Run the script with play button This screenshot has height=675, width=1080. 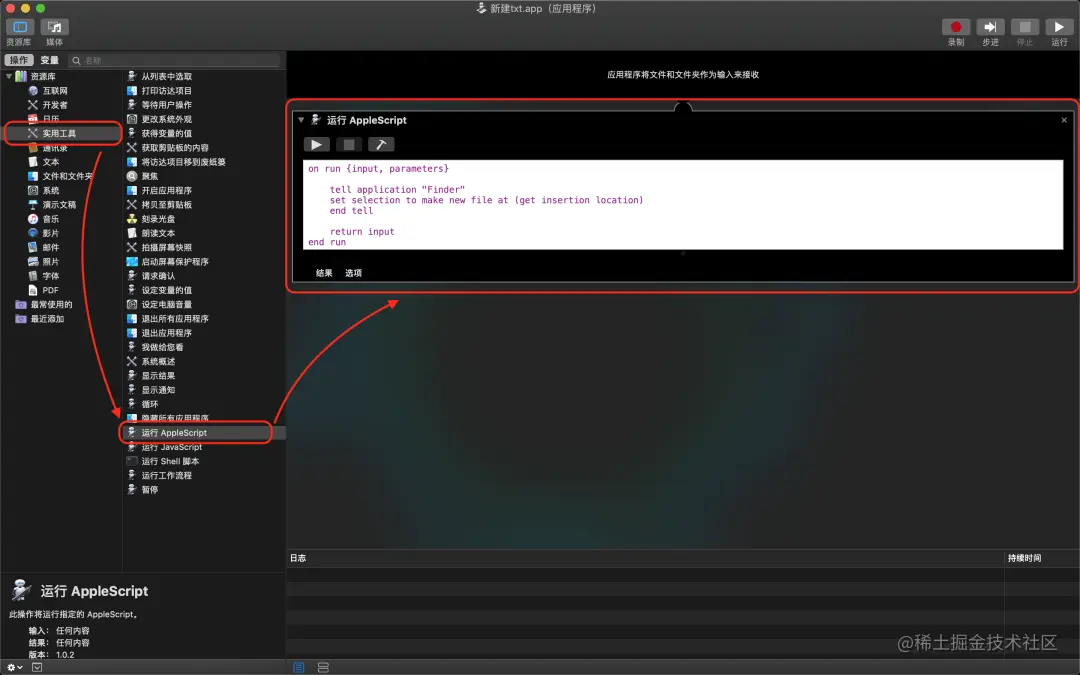pos(316,145)
